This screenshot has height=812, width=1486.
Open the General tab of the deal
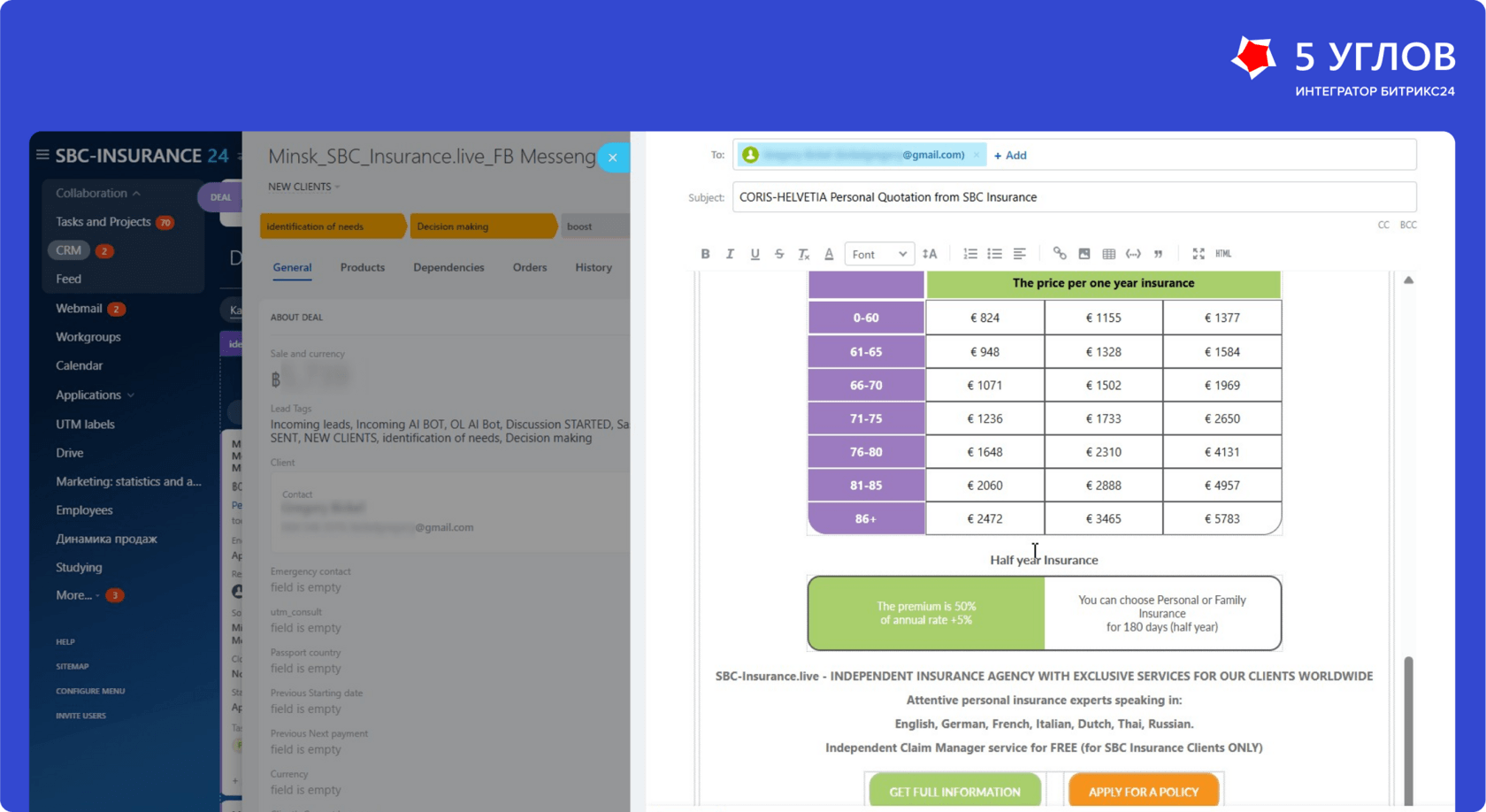292,267
